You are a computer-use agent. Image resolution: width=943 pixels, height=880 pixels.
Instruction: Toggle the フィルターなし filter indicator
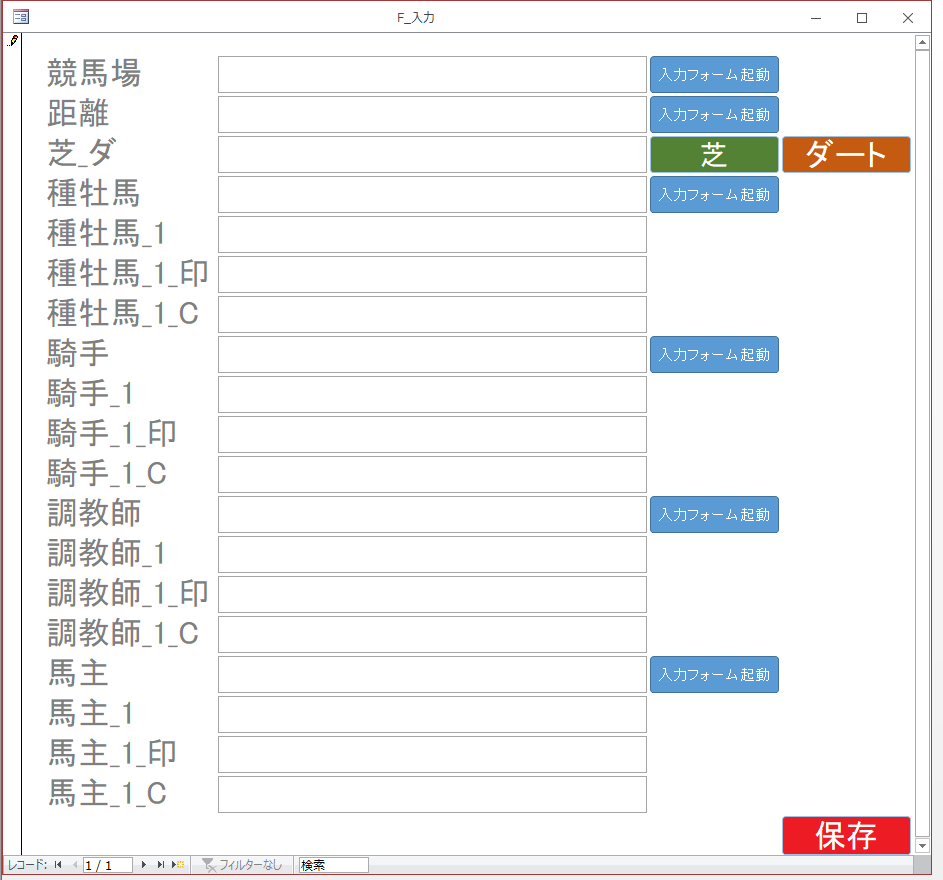pyautogui.click(x=241, y=865)
